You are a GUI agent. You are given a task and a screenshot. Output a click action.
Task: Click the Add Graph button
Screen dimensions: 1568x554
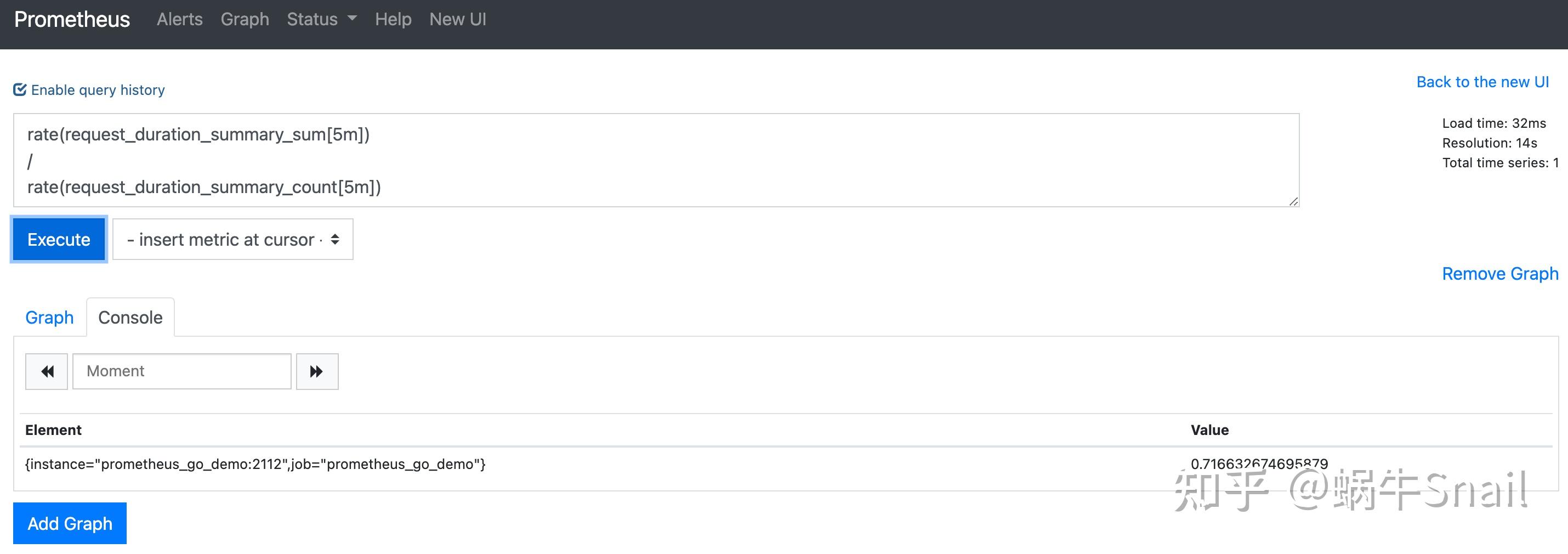pos(70,523)
